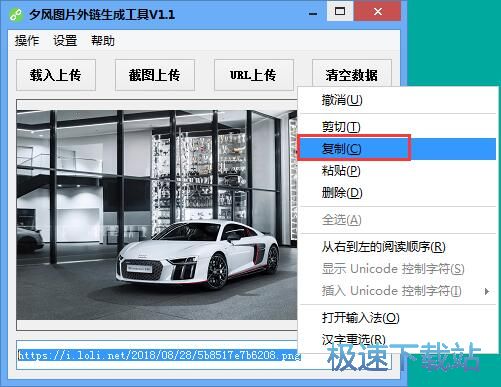Select 汉字重选(R) in the context menu
The image size is (501, 387).
point(397,340)
